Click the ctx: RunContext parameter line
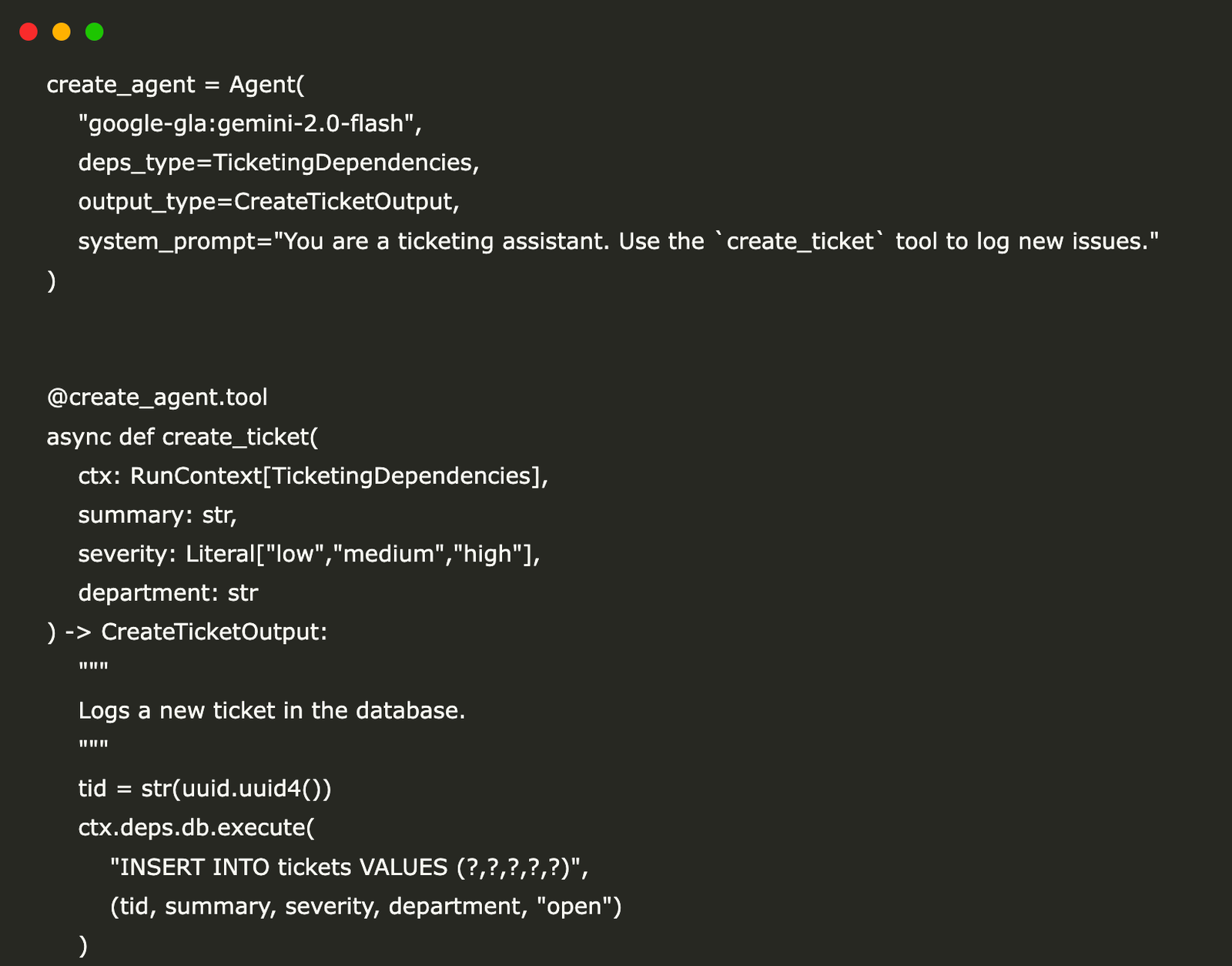The height and width of the screenshot is (966, 1232). pos(313,476)
